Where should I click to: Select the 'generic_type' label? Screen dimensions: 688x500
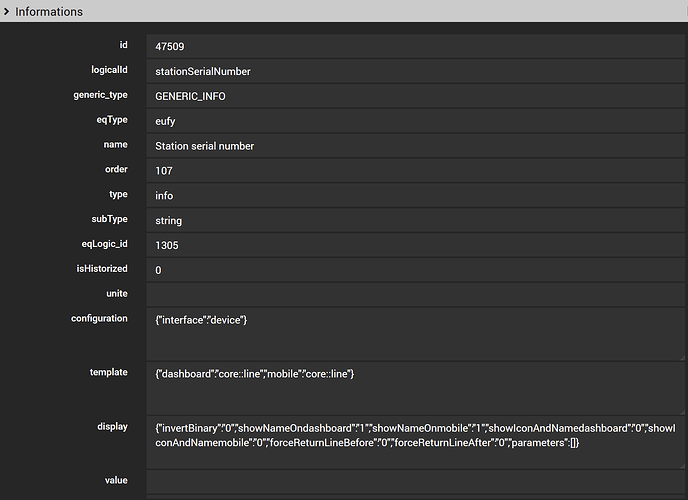click(x=100, y=95)
